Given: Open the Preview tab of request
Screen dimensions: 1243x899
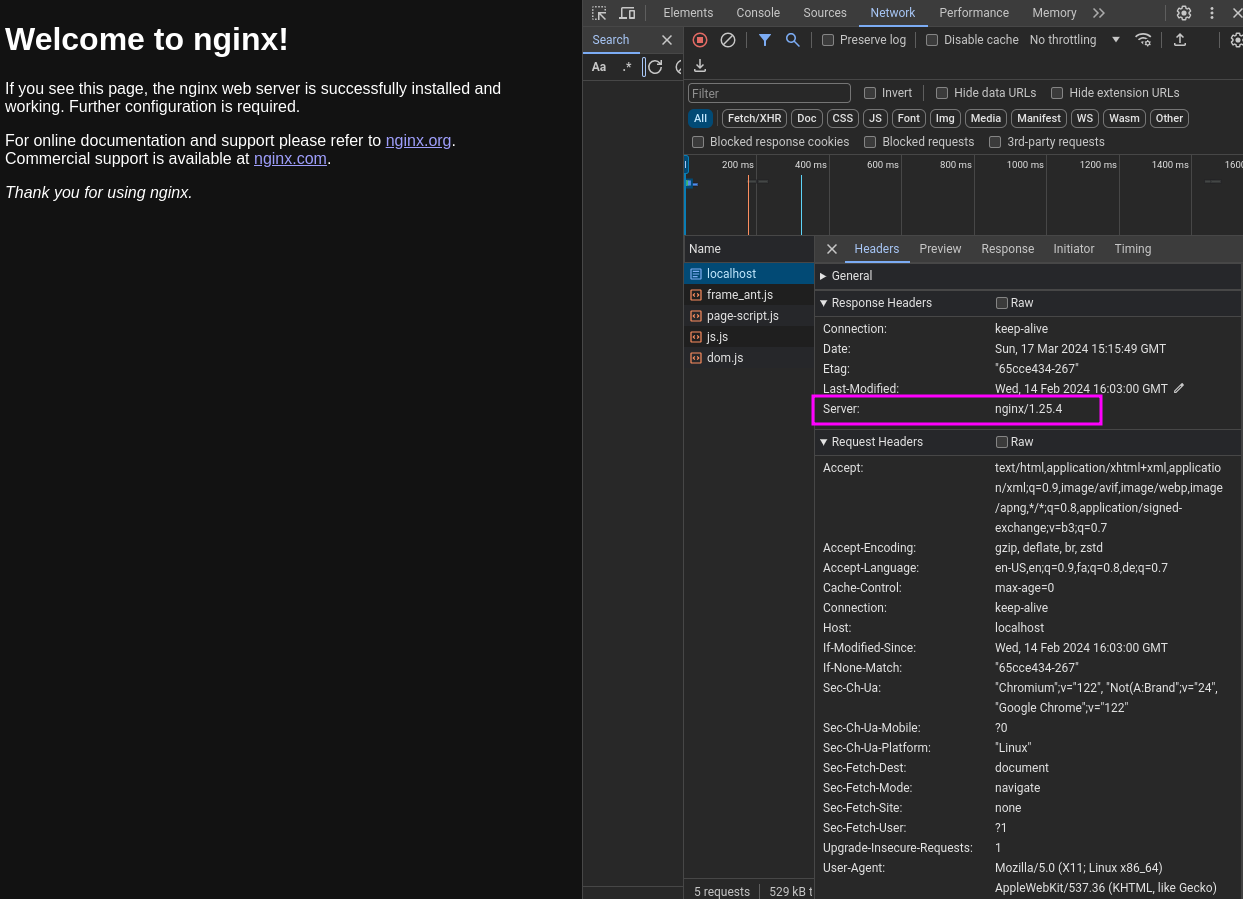Looking at the screenshot, I should (x=940, y=249).
